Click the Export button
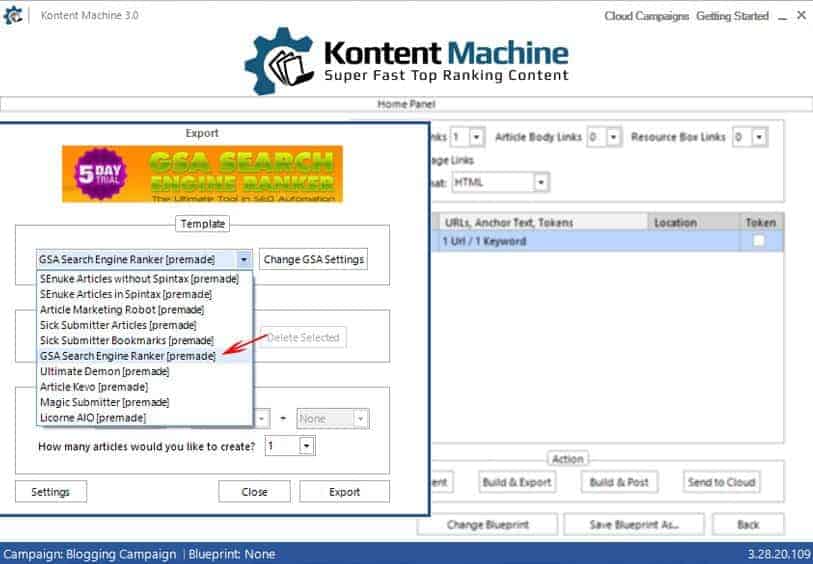813x564 pixels. [344, 491]
